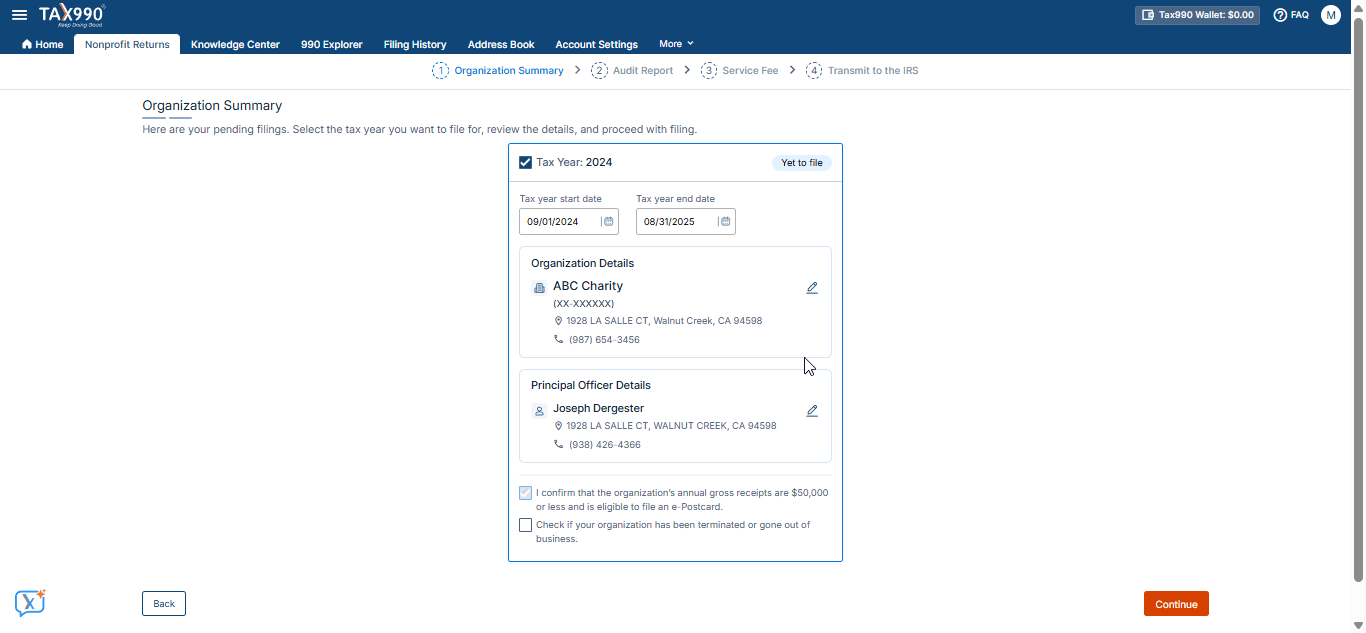Check the organization terminated checkbox

click(525, 525)
